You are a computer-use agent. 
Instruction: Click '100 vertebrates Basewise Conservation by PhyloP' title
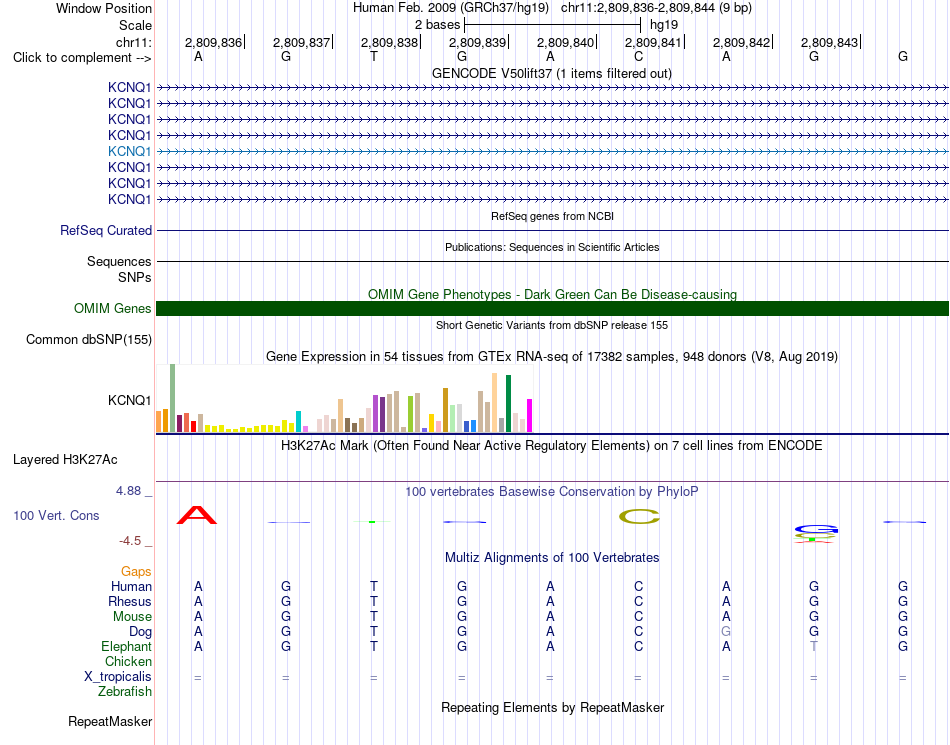click(552, 492)
